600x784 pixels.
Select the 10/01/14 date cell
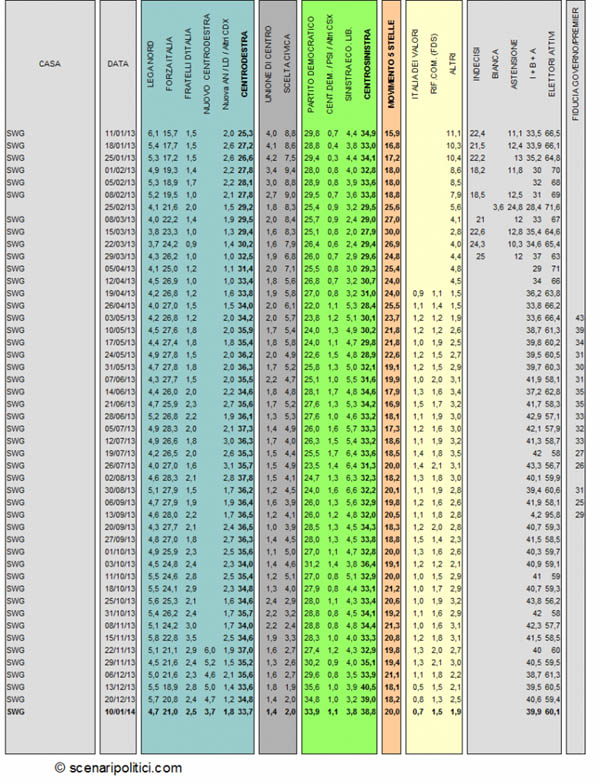[120, 712]
